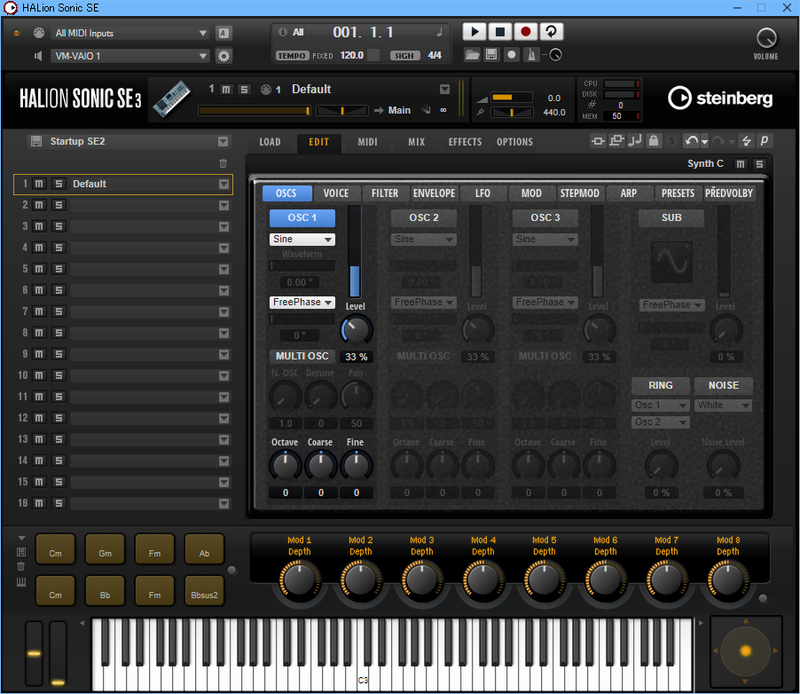Solo slot 1 Default in the rack
The height and width of the screenshot is (694, 800).
[59, 184]
